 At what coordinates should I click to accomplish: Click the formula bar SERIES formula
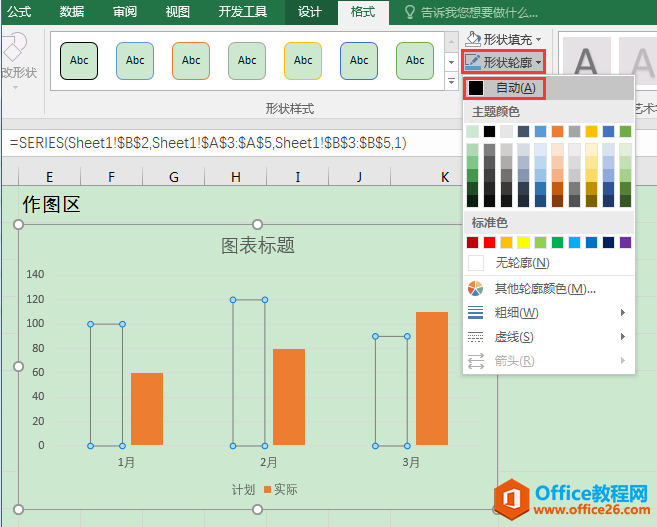point(208,143)
